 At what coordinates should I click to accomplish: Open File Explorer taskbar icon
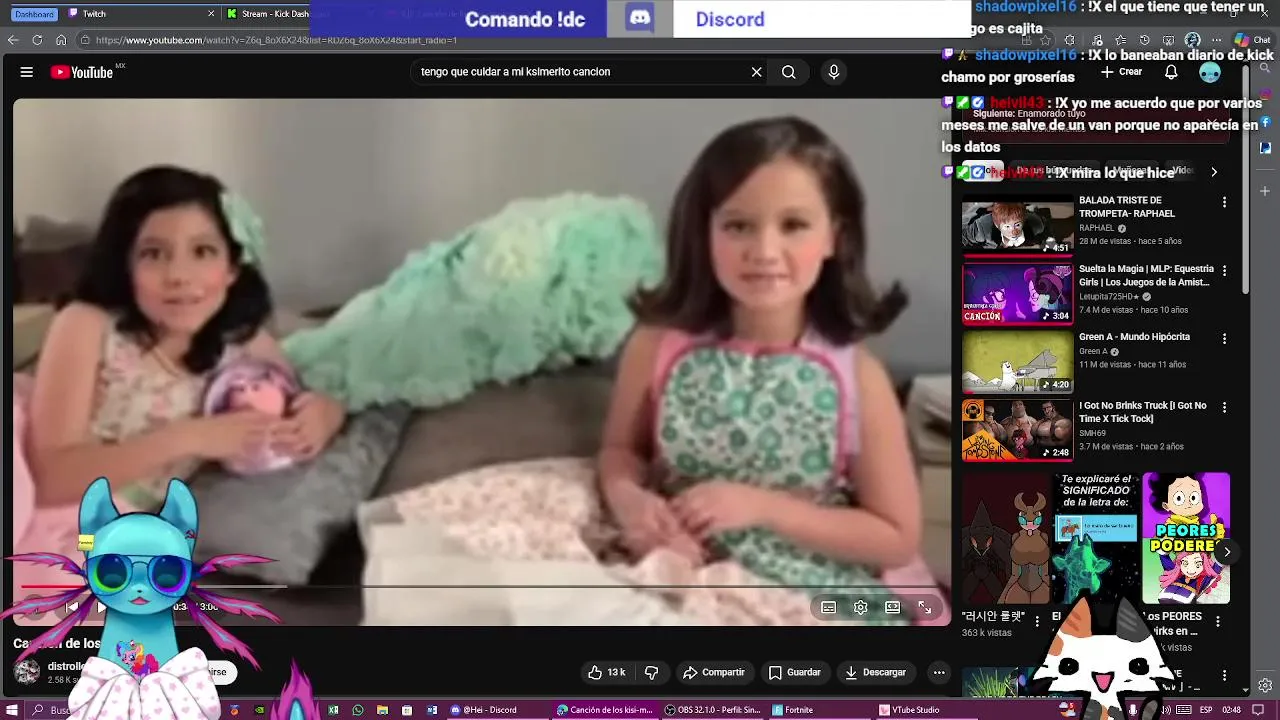382,710
